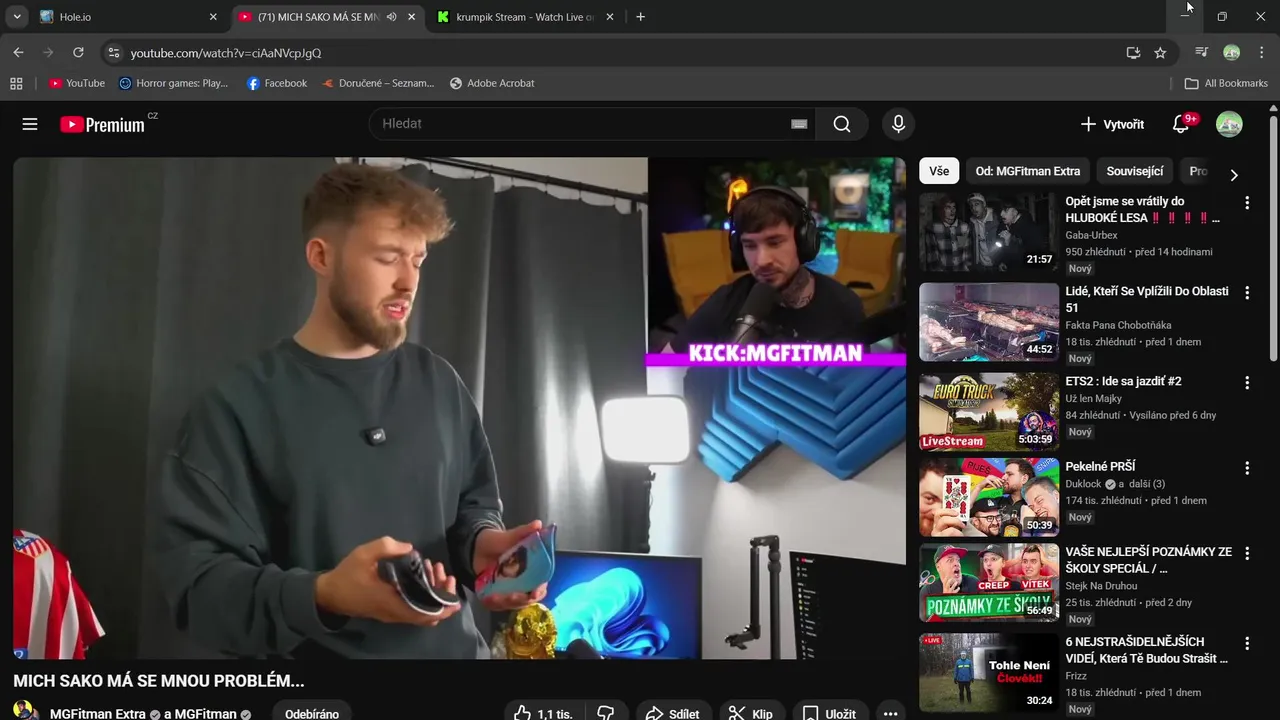Click the magnifier search button
Screen dimensions: 1280x720
point(842,124)
